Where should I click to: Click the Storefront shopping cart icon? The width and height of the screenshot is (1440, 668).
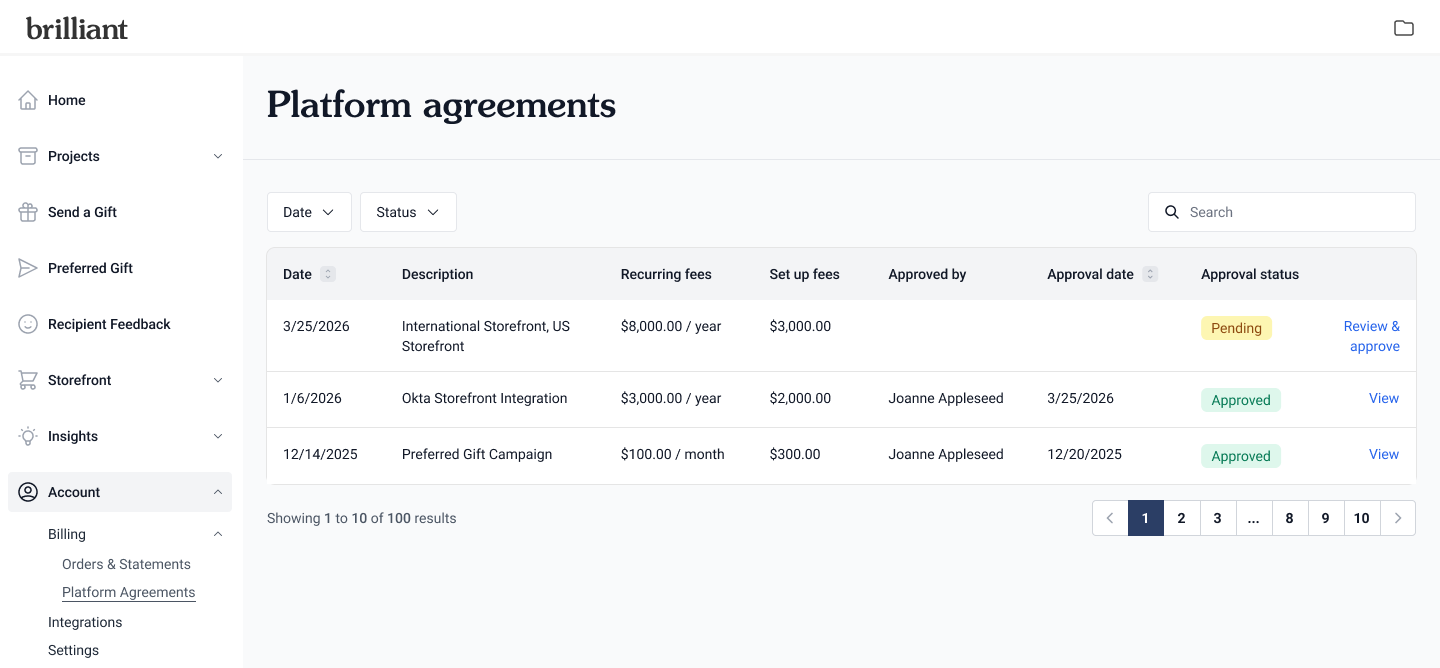click(28, 380)
